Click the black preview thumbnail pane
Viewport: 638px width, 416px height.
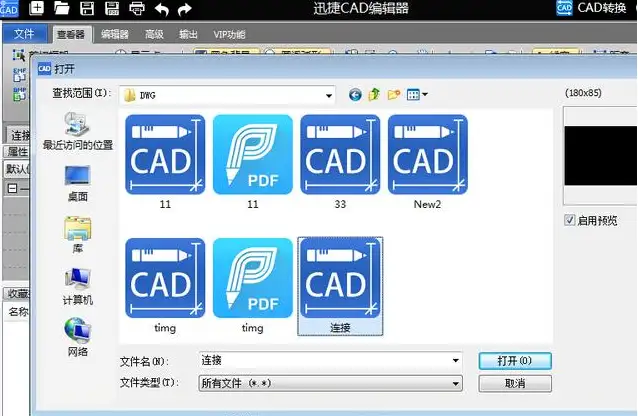[x=601, y=155]
